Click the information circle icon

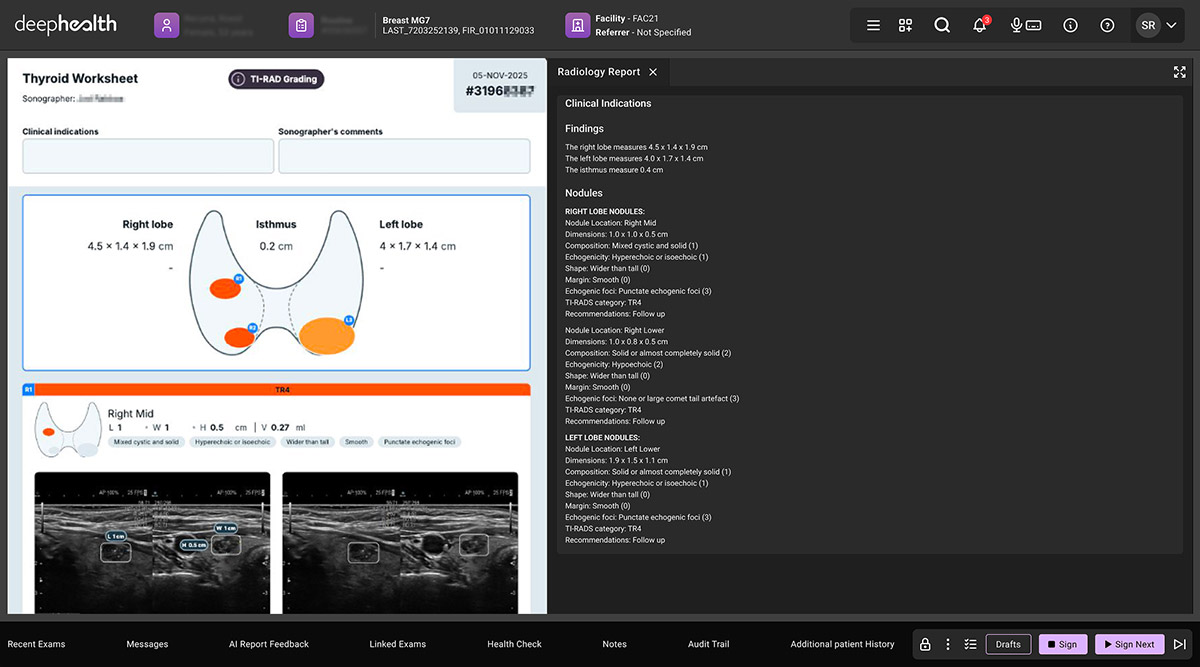pos(1071,25)
